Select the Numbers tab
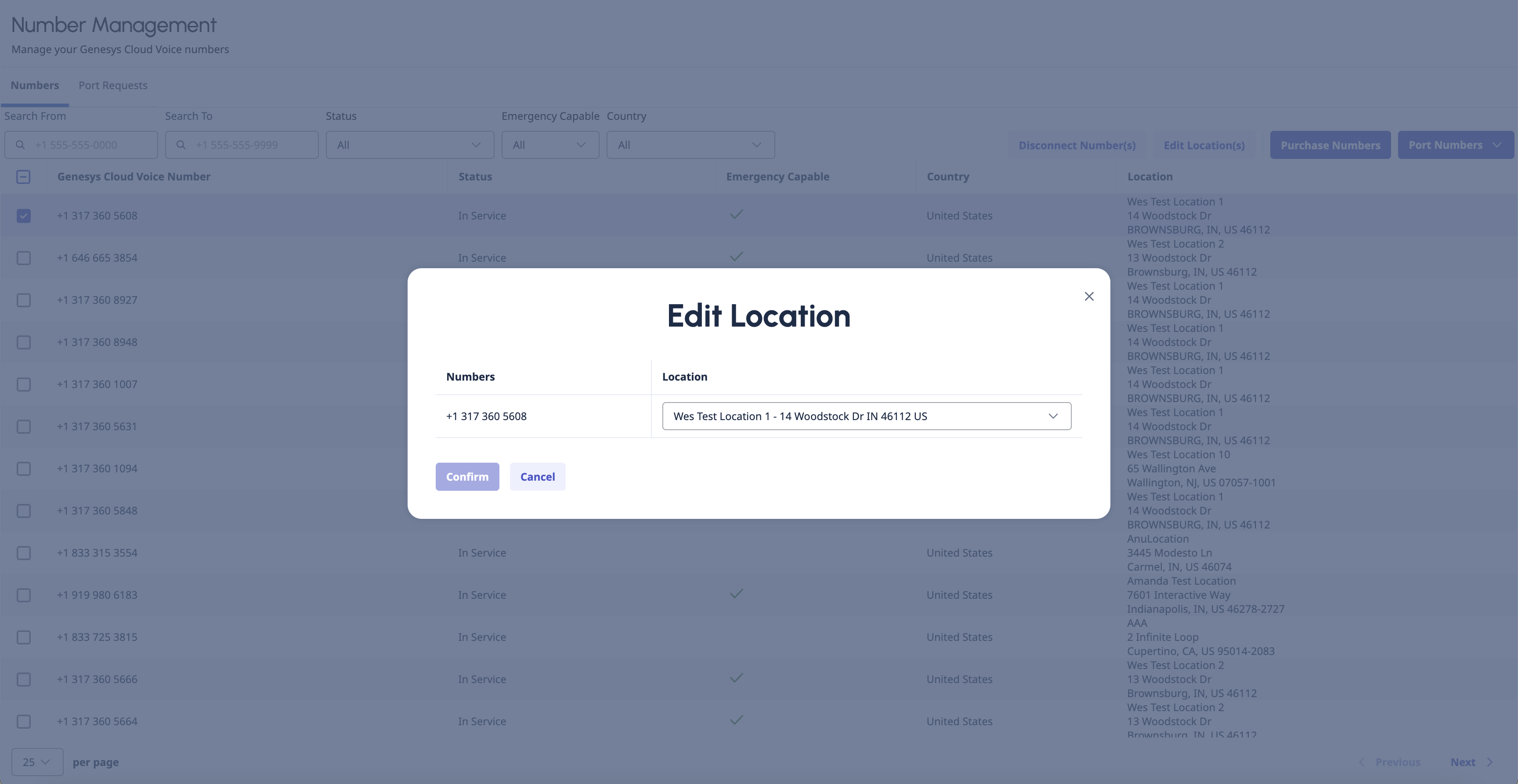Screen dimensions: 1518x784 tap(35, 86)
